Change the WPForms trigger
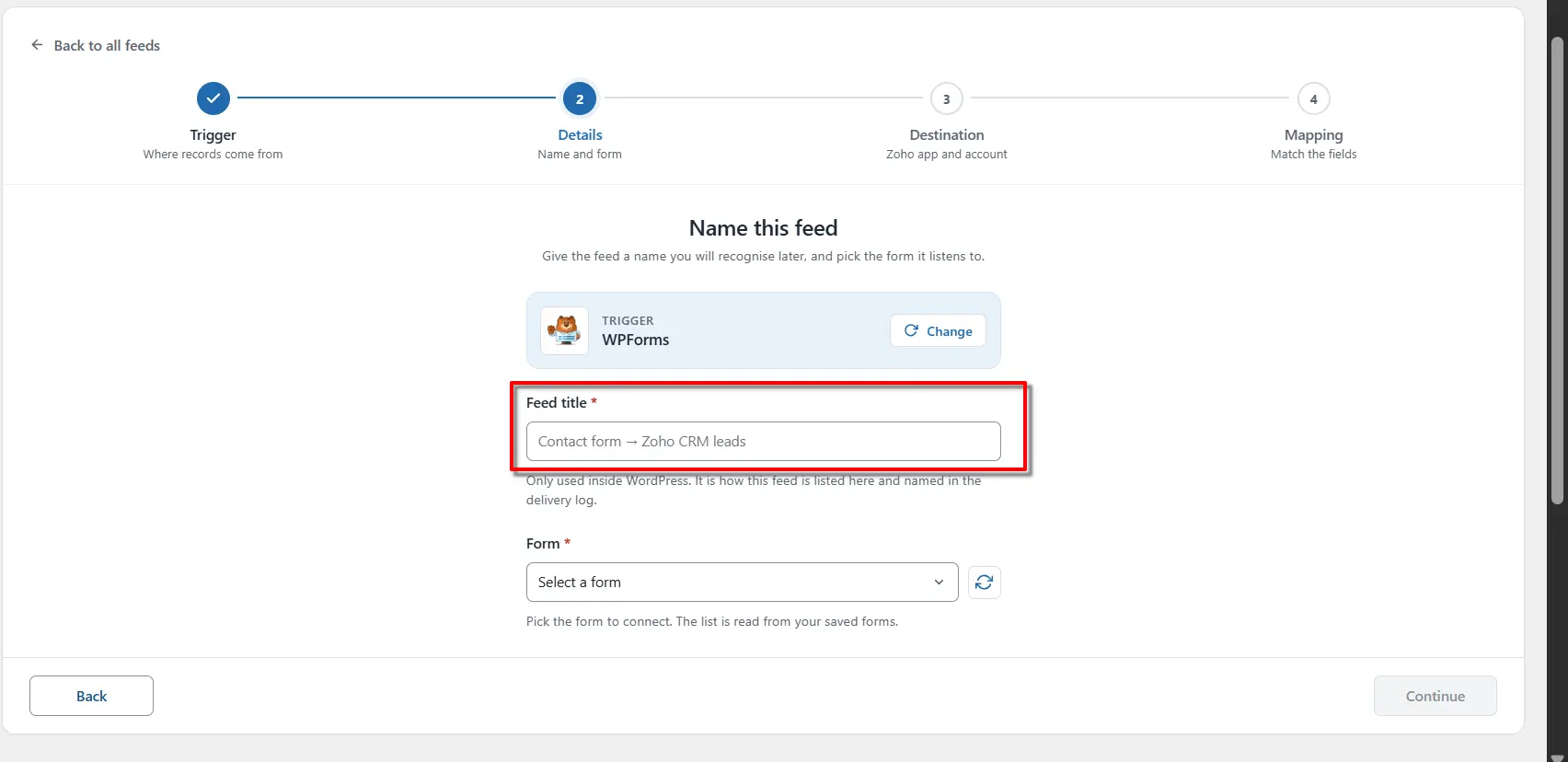 [938, 330]
